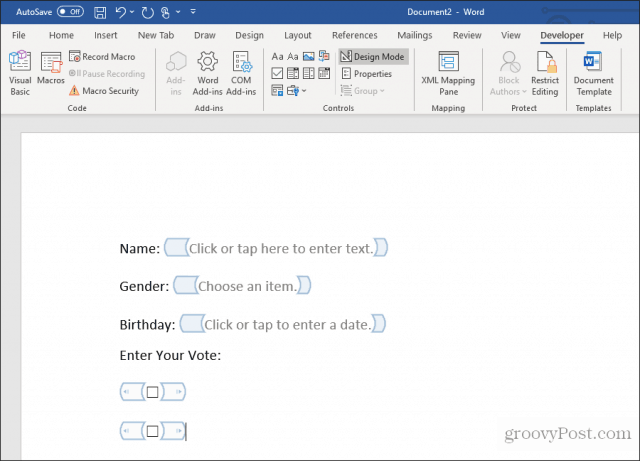Viewport: 640px width, 461px height.
Task: Switch to the References tab
Action: pos(355,35)
